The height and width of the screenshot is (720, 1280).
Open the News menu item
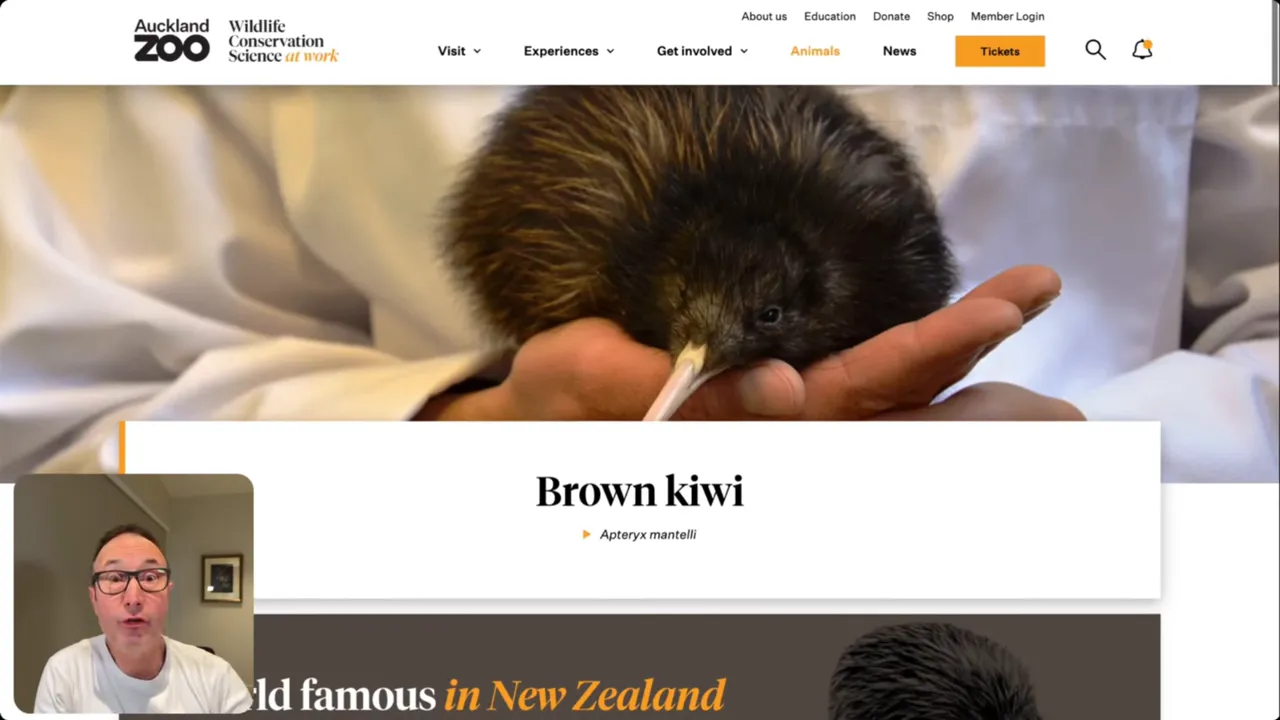click(x=899, y=51)
